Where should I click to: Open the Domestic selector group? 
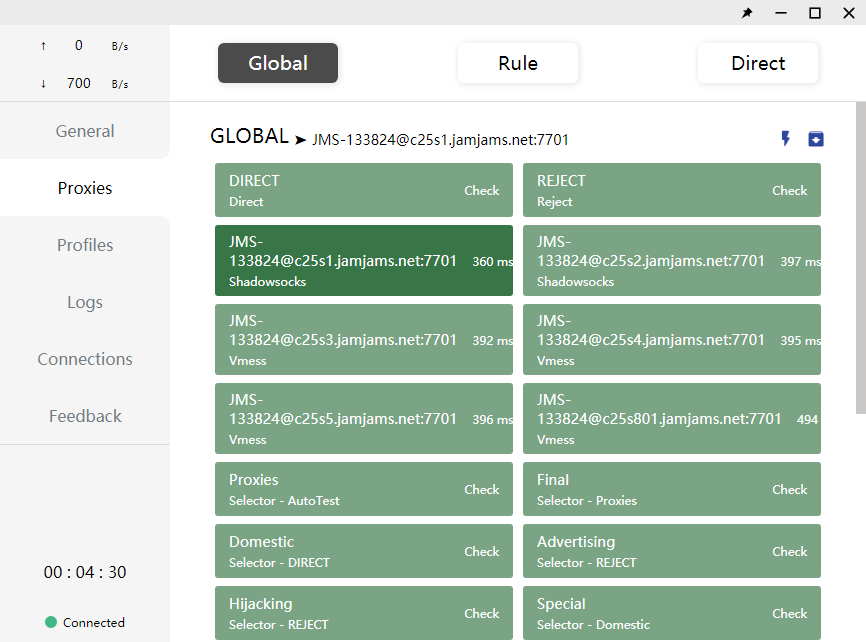[340, 551]
